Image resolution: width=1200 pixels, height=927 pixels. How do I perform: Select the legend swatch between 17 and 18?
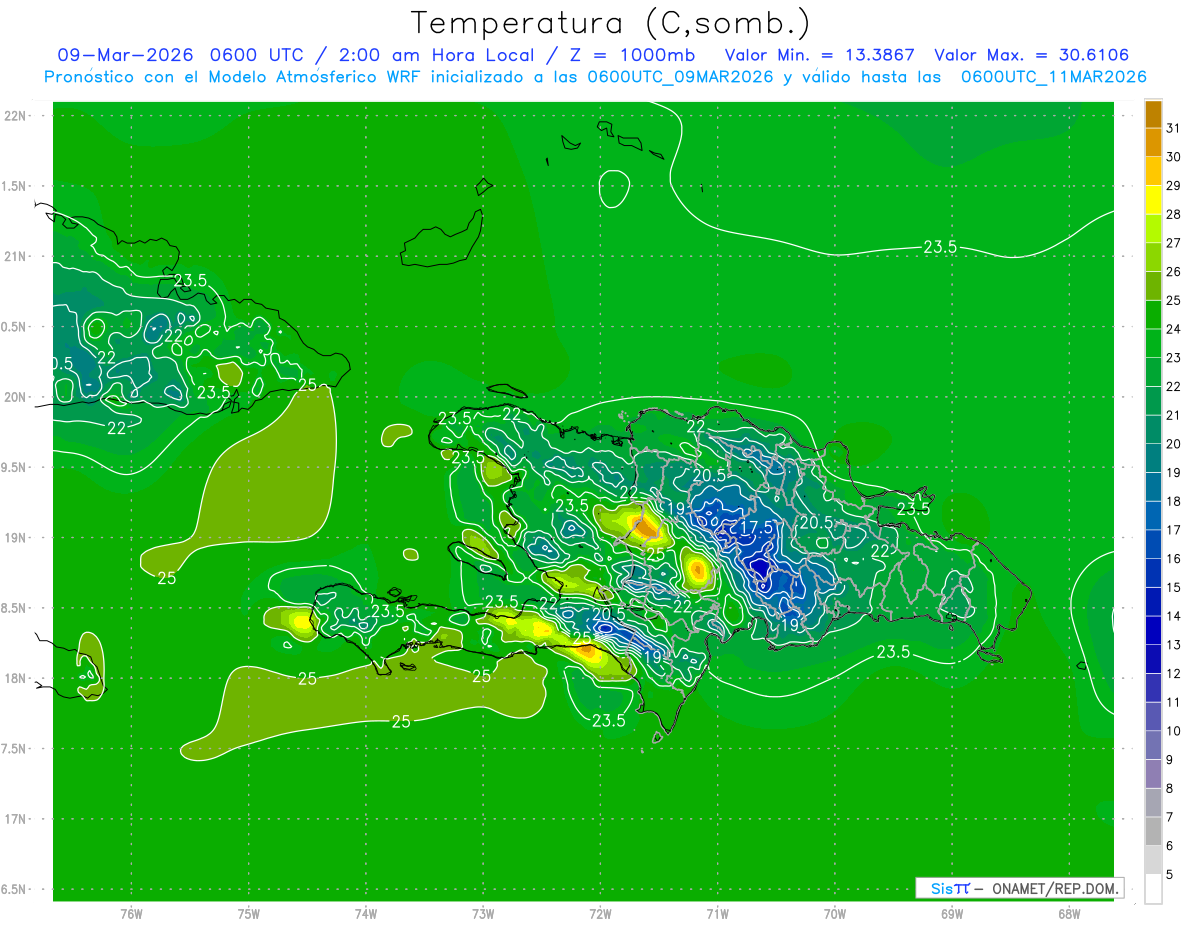(x=1153, y=516)
